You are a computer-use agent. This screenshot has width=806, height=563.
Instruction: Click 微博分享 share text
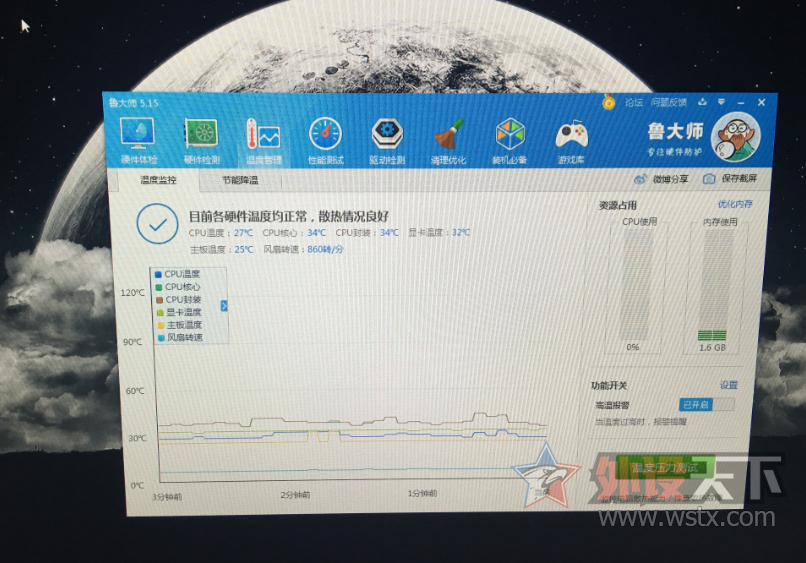[670, 179]
